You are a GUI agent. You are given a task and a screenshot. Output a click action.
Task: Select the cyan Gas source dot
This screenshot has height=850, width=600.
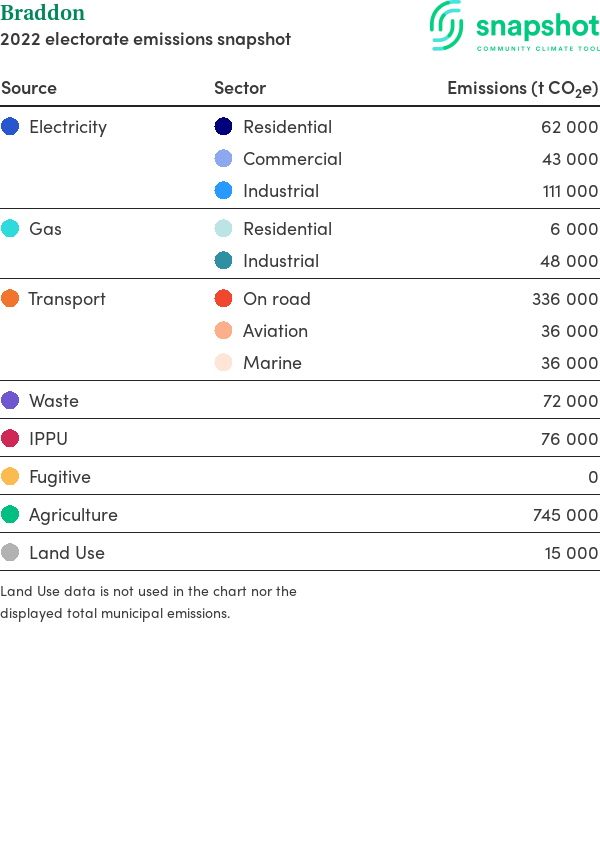click(x=10, y=228)
